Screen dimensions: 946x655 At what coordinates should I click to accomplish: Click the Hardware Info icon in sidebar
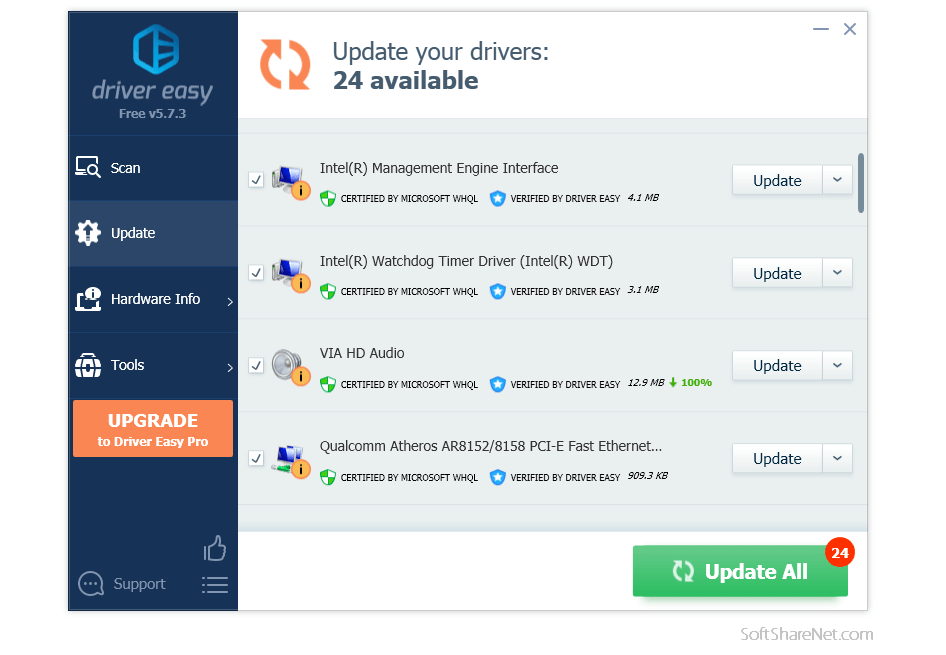pyautogui.click(x=88, y=299)
